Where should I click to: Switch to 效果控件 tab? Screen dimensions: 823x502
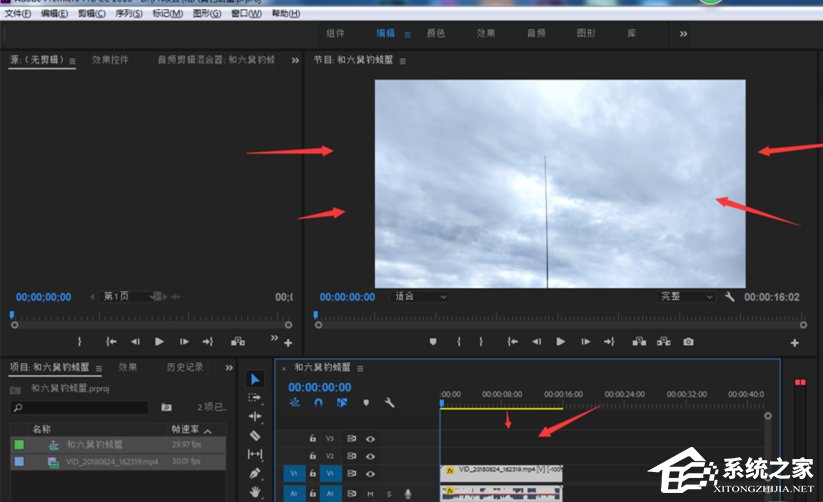click(x=110, y=60)
